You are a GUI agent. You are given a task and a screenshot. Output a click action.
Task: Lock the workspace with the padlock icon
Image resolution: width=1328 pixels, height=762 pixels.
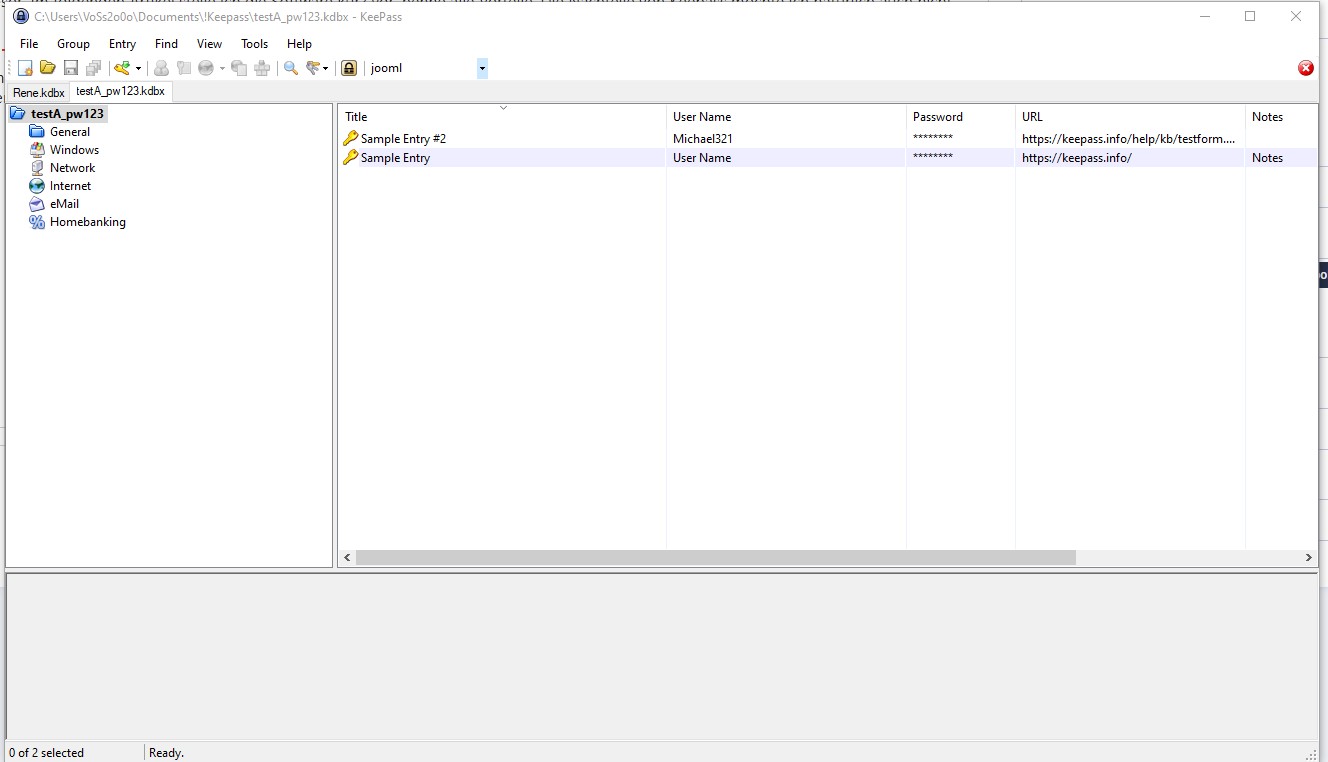tap(349, 68)
